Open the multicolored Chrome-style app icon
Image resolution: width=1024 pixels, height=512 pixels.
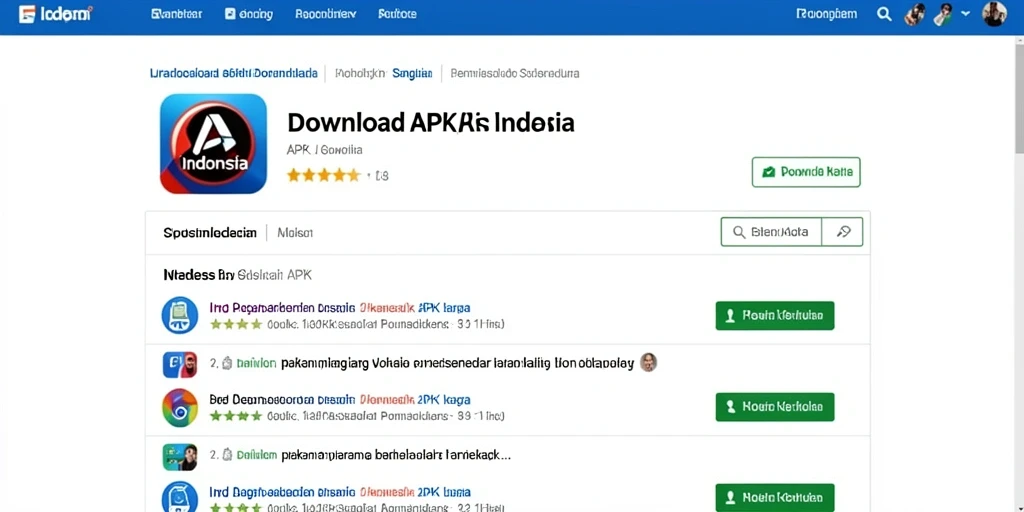pos(180,408)
